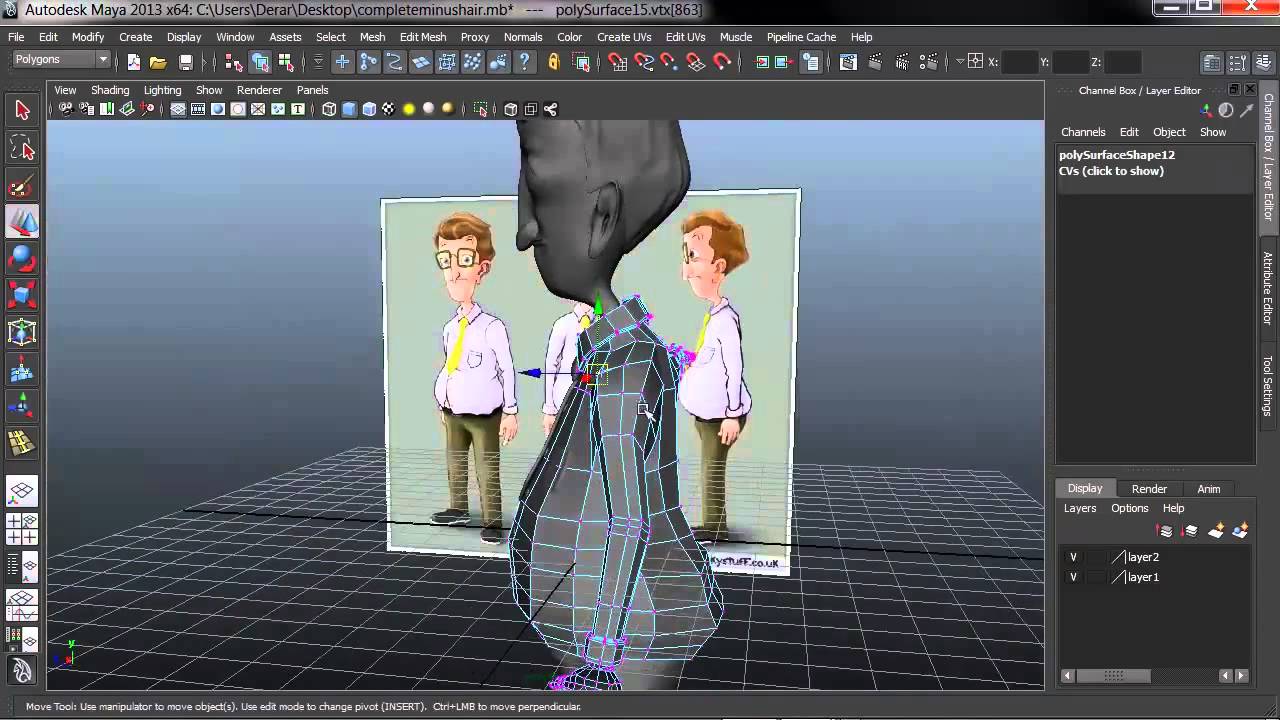Open Object menu in Channel Box
The image size is (1280, 720).
[x=1169, y=132]
